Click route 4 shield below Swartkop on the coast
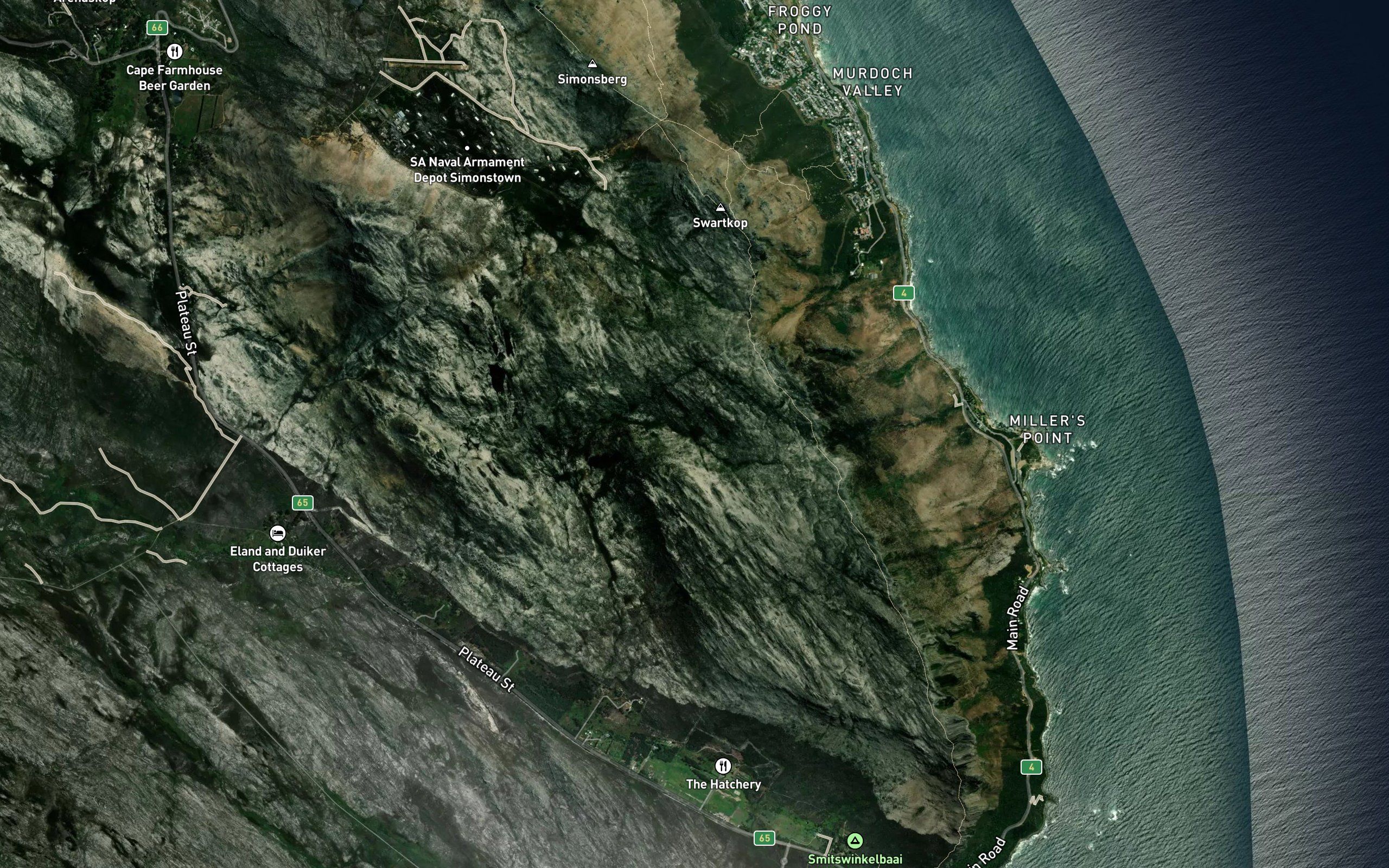 pos(903,293)
